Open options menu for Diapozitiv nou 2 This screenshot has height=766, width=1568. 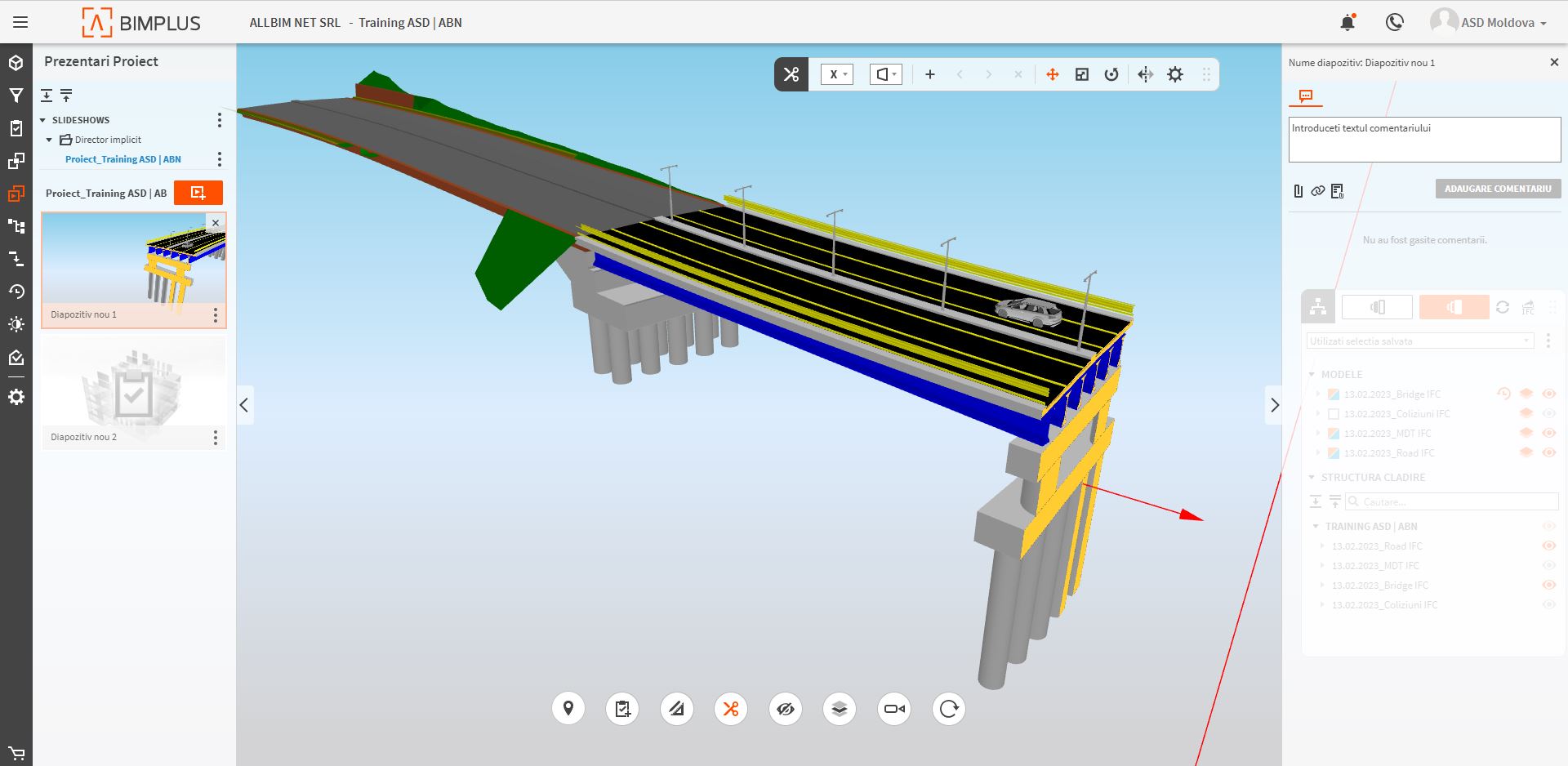click(216, 438)
